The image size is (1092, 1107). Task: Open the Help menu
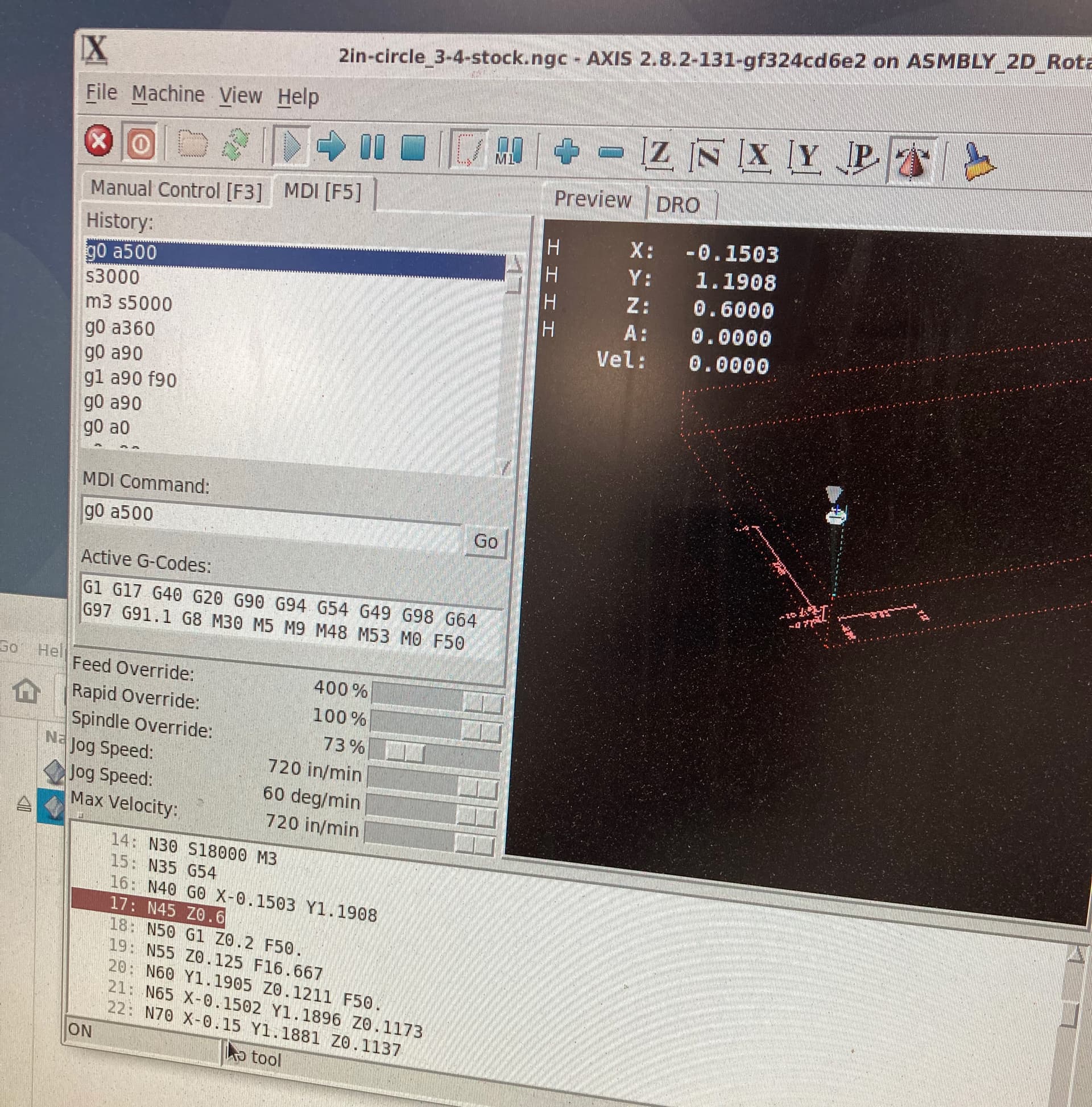[x=298, y=97]
